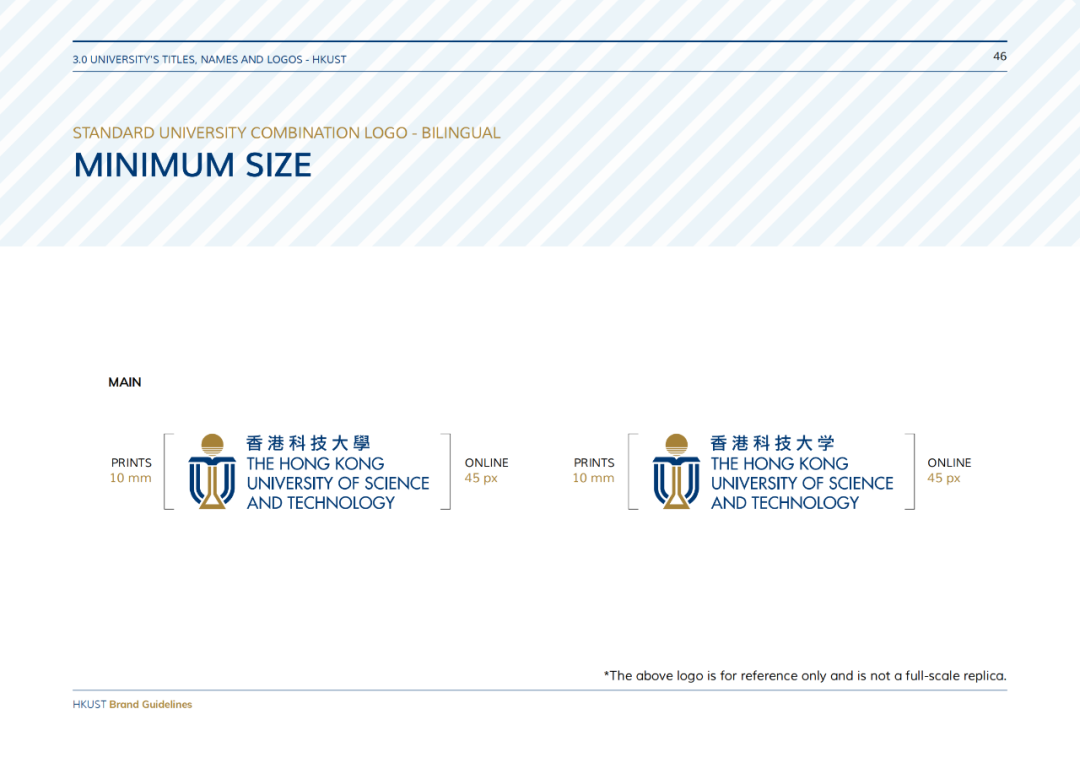The height and width of the screenshot is (763, 1080).
Task: Click 'PRINTS' label beside the simplified Chinese logo
Action: pos(594,463)
